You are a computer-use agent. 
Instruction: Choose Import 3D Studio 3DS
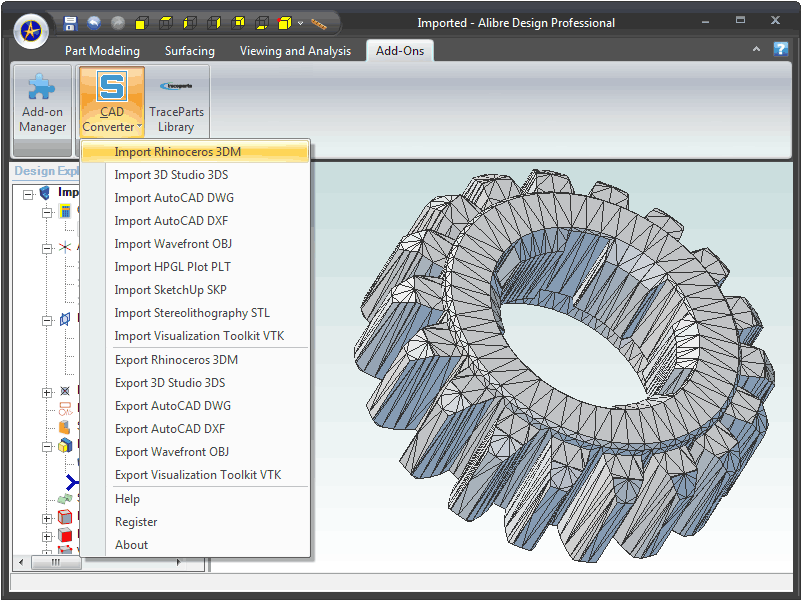(x=195, y=175)
